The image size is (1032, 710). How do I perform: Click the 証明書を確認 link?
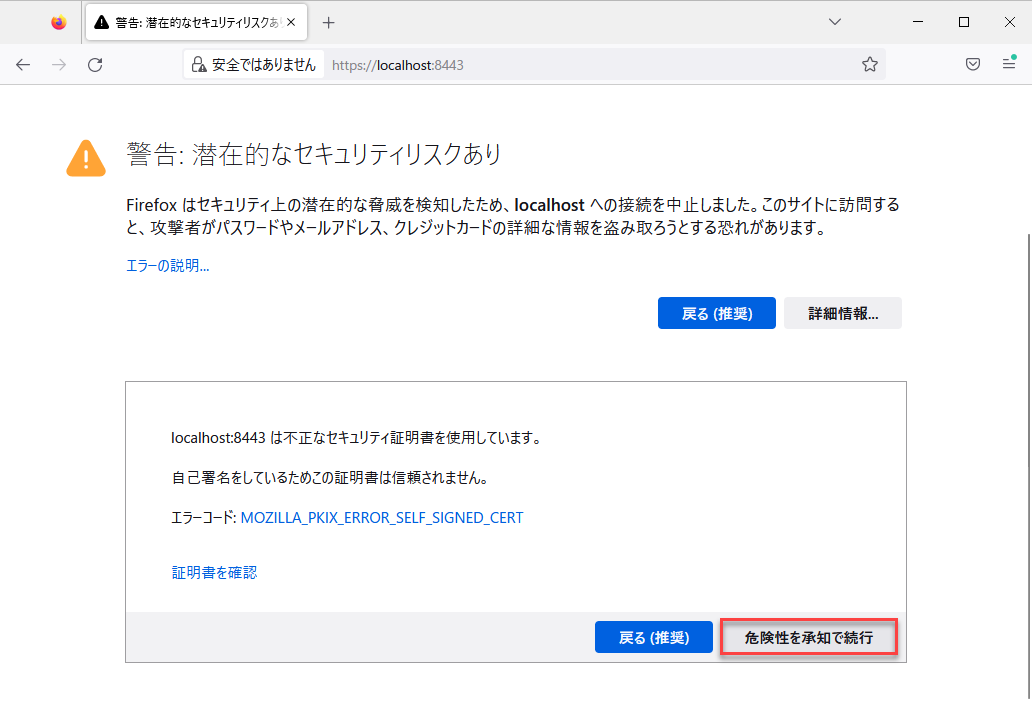point(214,572)
